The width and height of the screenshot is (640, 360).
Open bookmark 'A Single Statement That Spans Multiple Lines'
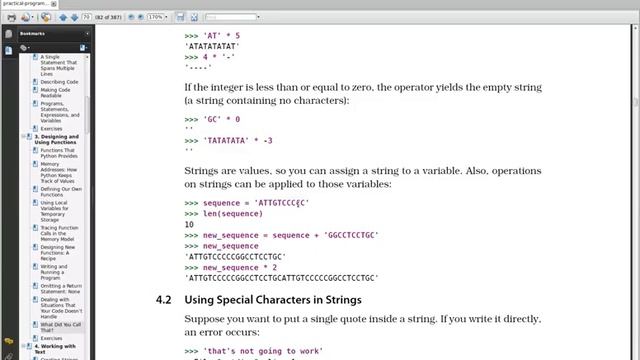pos(58,65)
